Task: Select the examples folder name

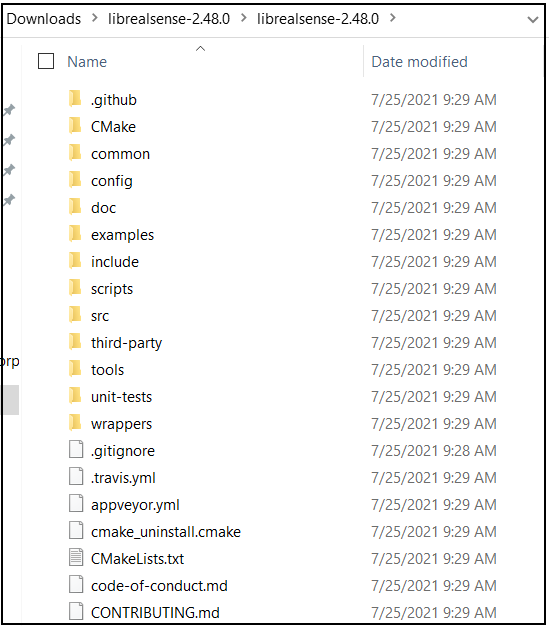Action: coord(123,235)
